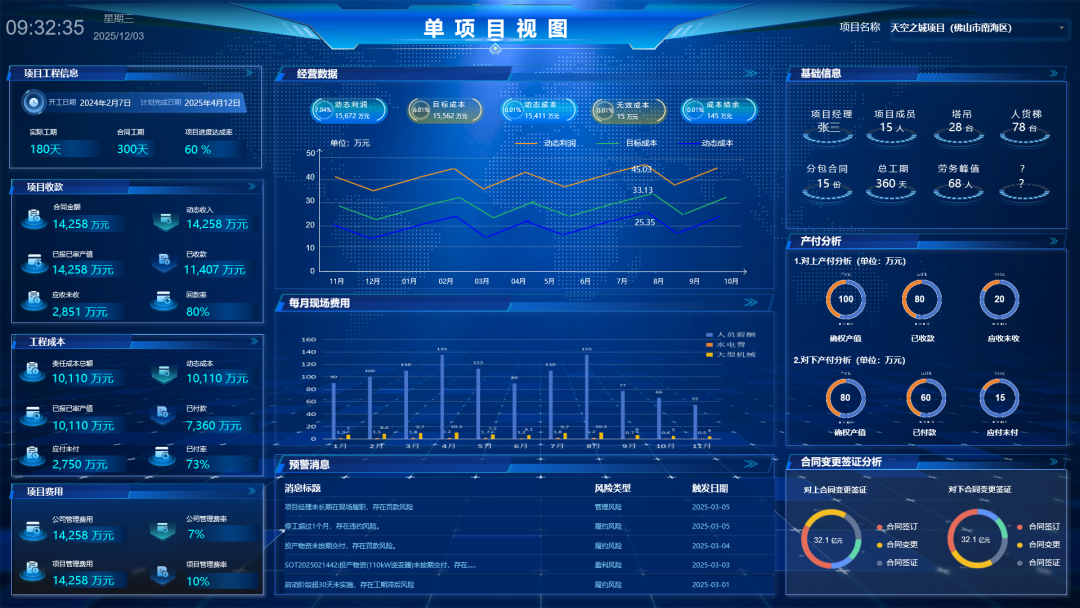
Task: Toggle 合同签证 legend under 对下合同变更签证
Action: [1040, 563]
